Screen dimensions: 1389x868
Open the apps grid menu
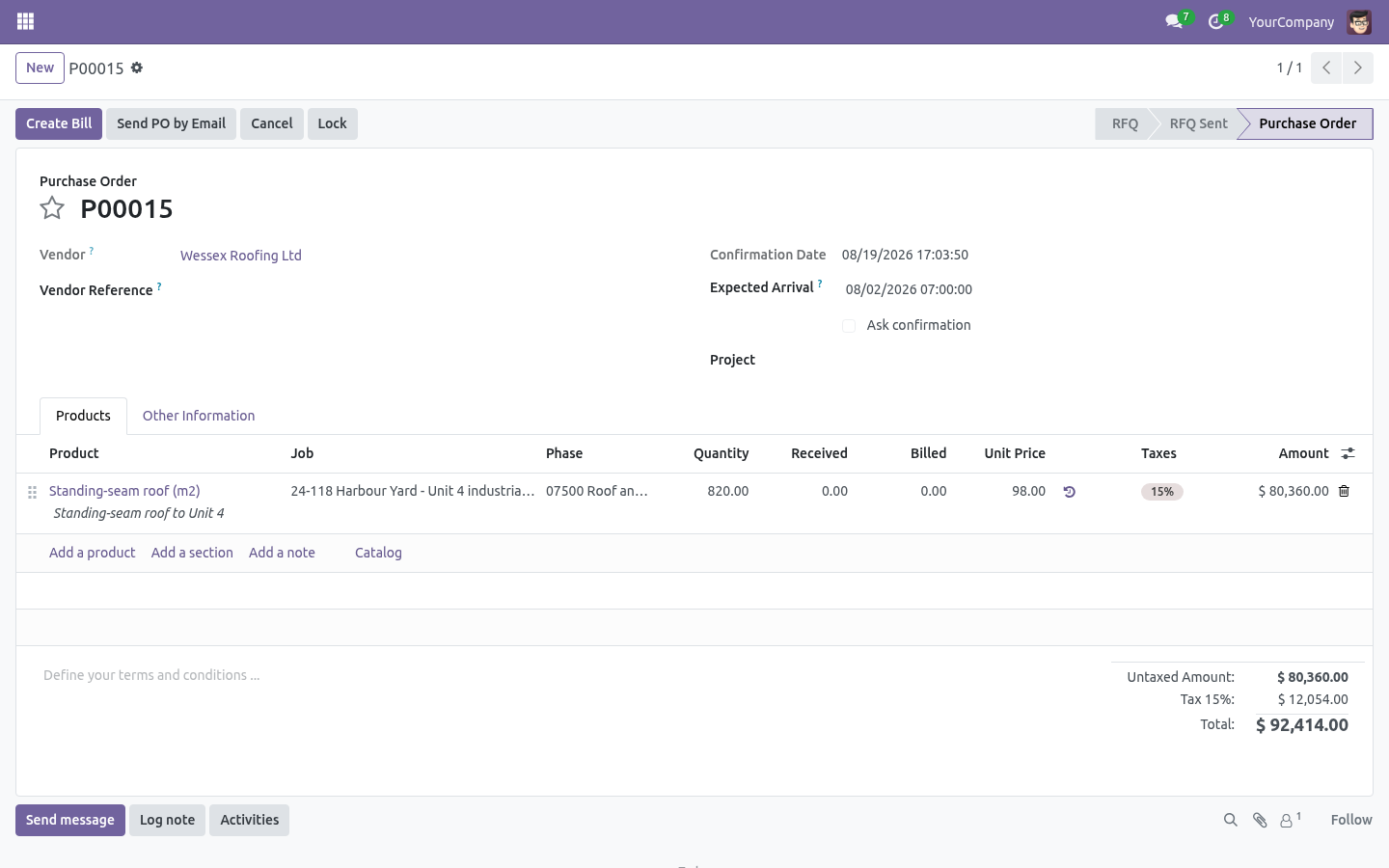click(x=26, y=21)
